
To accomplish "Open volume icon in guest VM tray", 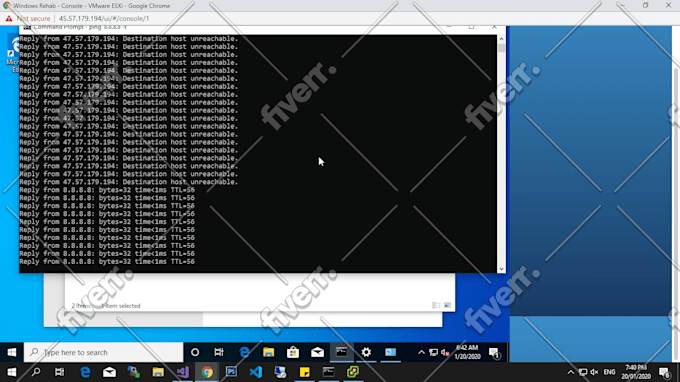I will [x=445, y=353].
